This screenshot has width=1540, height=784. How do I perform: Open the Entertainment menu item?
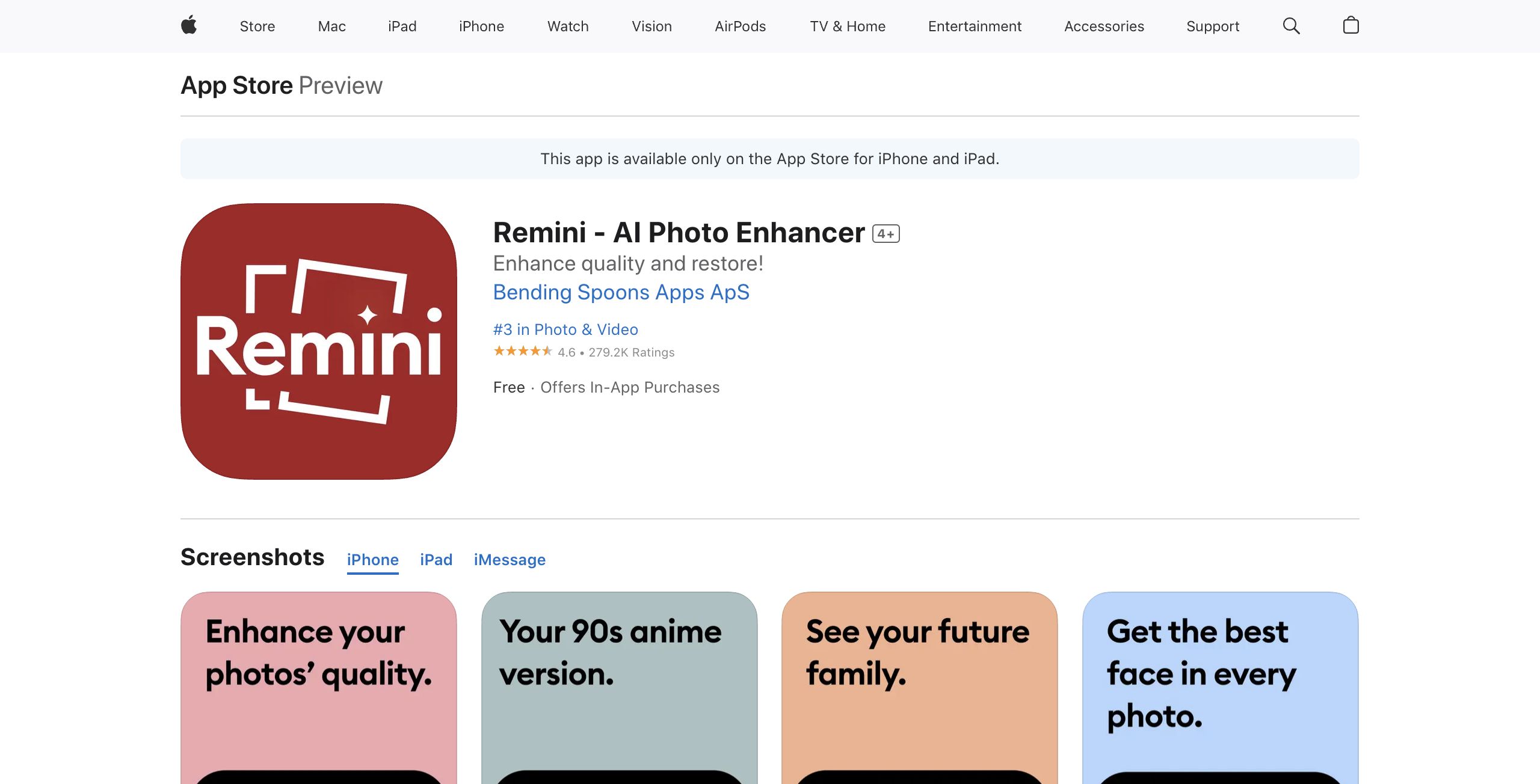point(975,26)
